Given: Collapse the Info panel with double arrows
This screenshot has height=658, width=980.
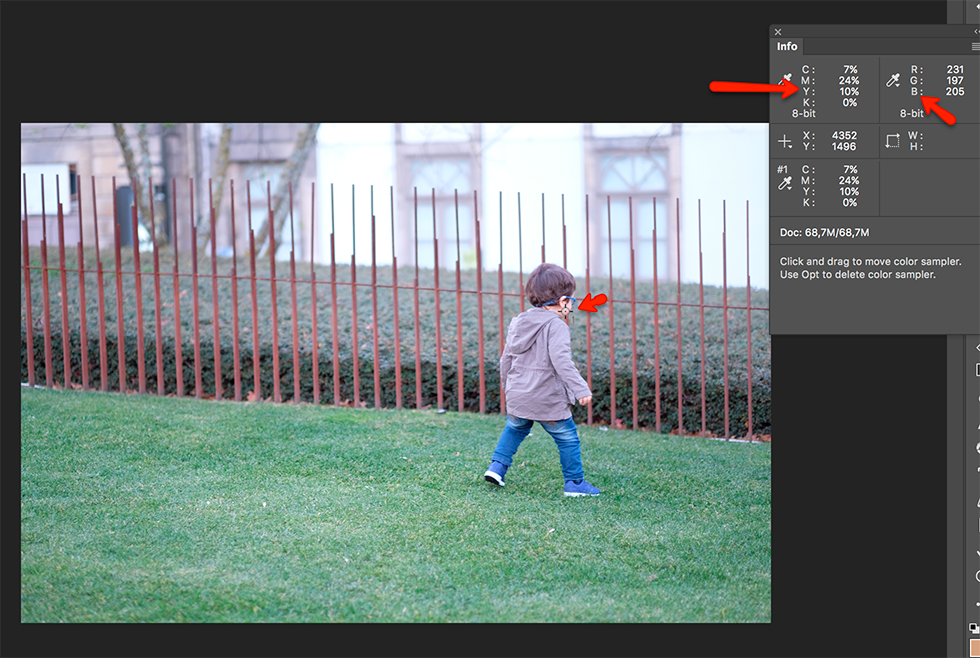Looking at the screenshot, I should pyautogui.click(x=976, y=32).
